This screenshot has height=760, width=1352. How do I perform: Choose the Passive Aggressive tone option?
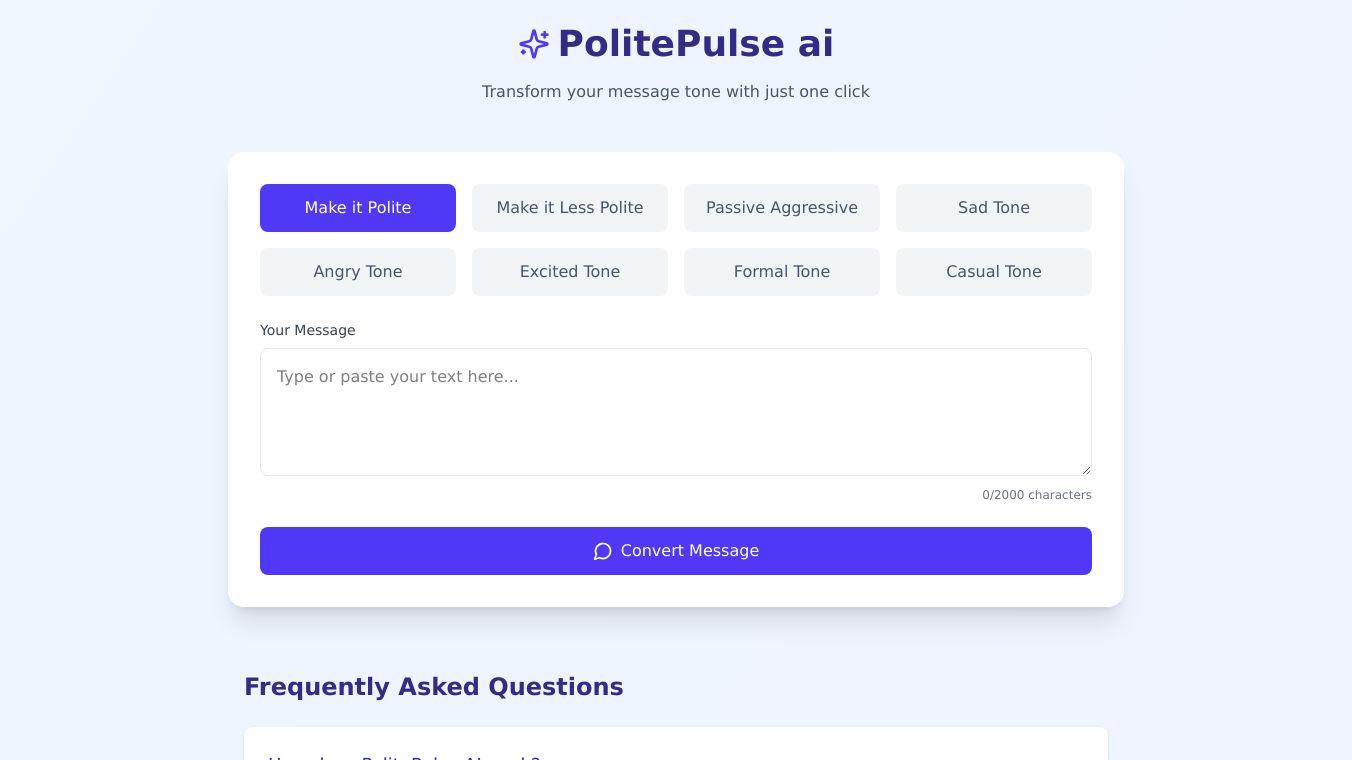[782, 208]
